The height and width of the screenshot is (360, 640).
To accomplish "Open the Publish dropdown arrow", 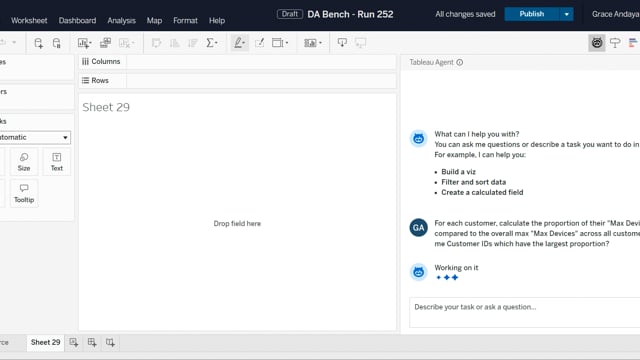I will pos(567,14).
